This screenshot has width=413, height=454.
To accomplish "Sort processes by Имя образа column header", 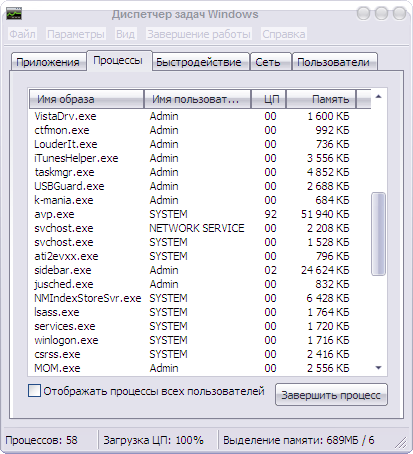I will tap(87, 99).
